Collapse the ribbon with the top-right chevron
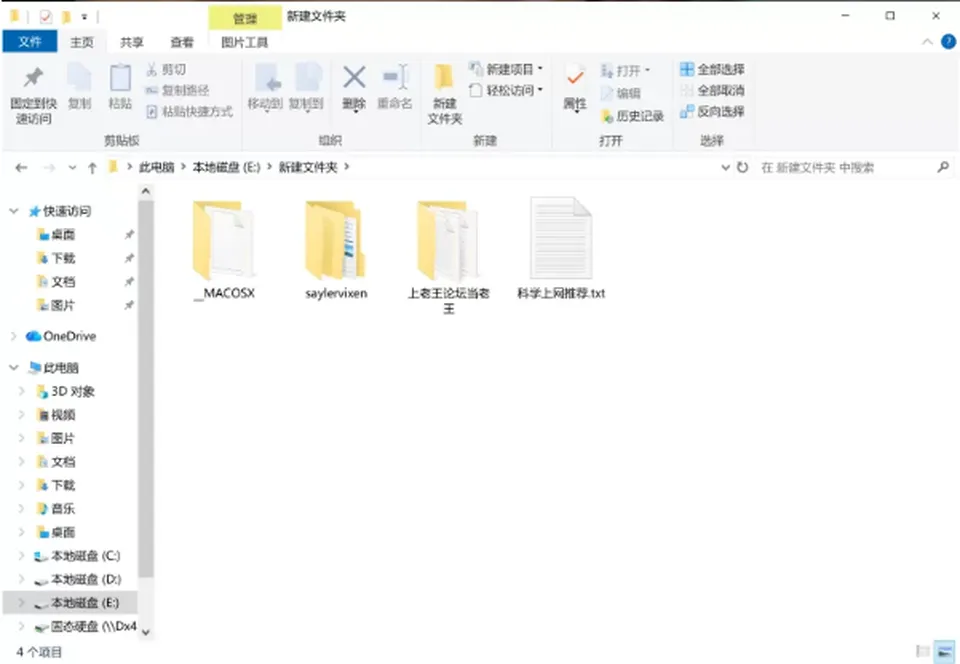960x664 pixels. click(927, 42)
